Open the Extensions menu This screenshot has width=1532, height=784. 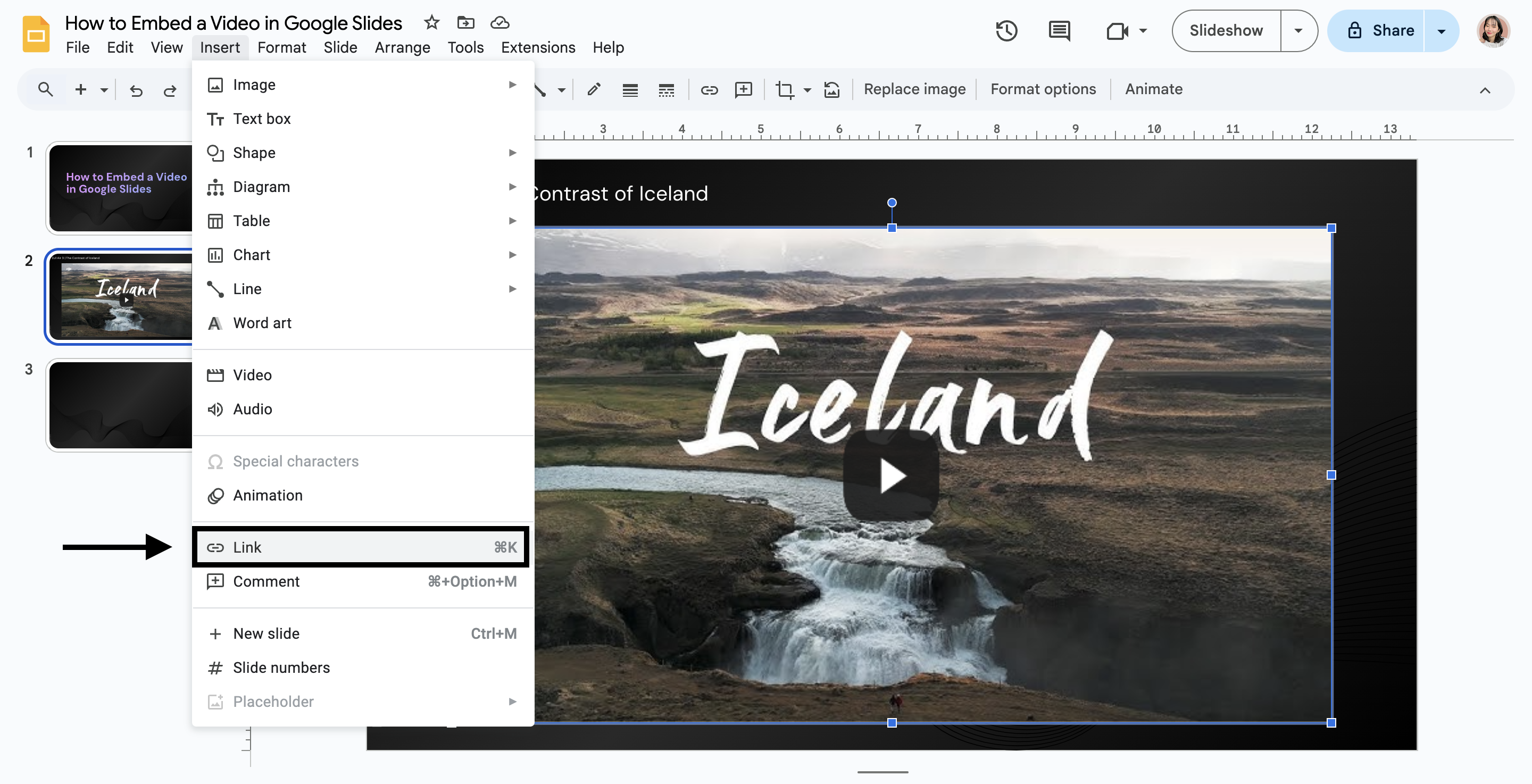click(x=538, y=47)
